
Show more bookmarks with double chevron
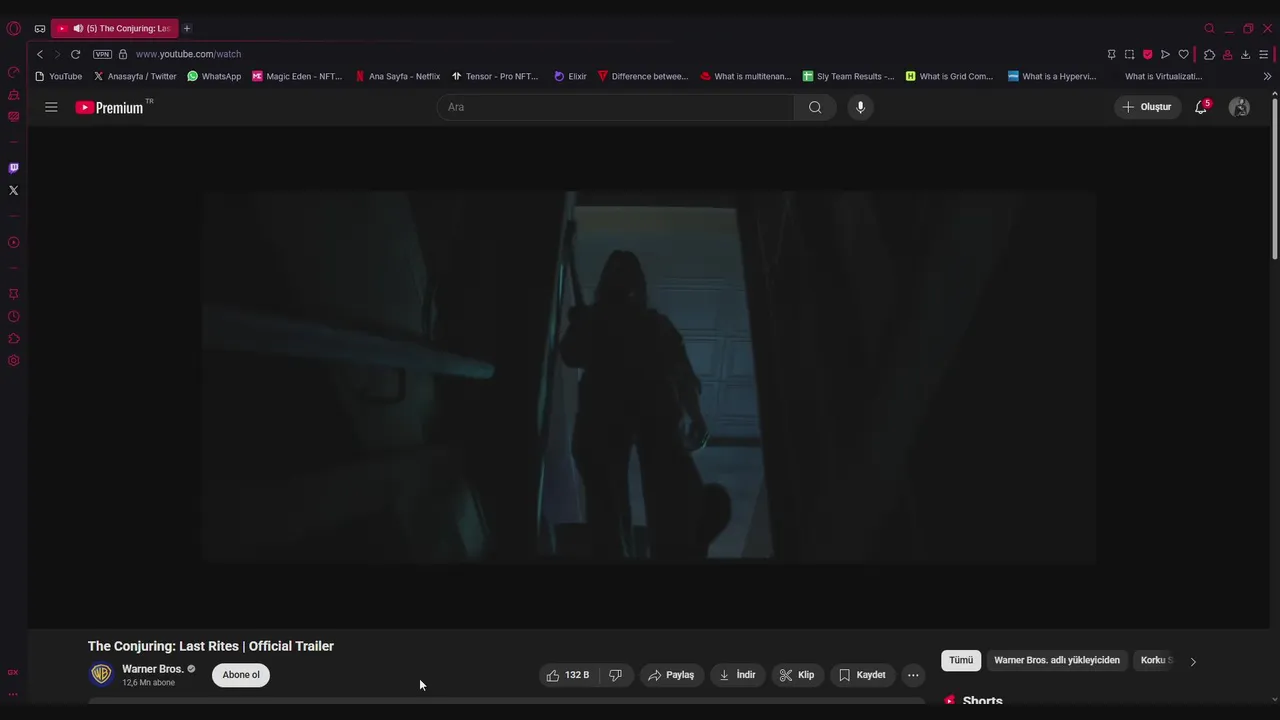click(1267, 76)
